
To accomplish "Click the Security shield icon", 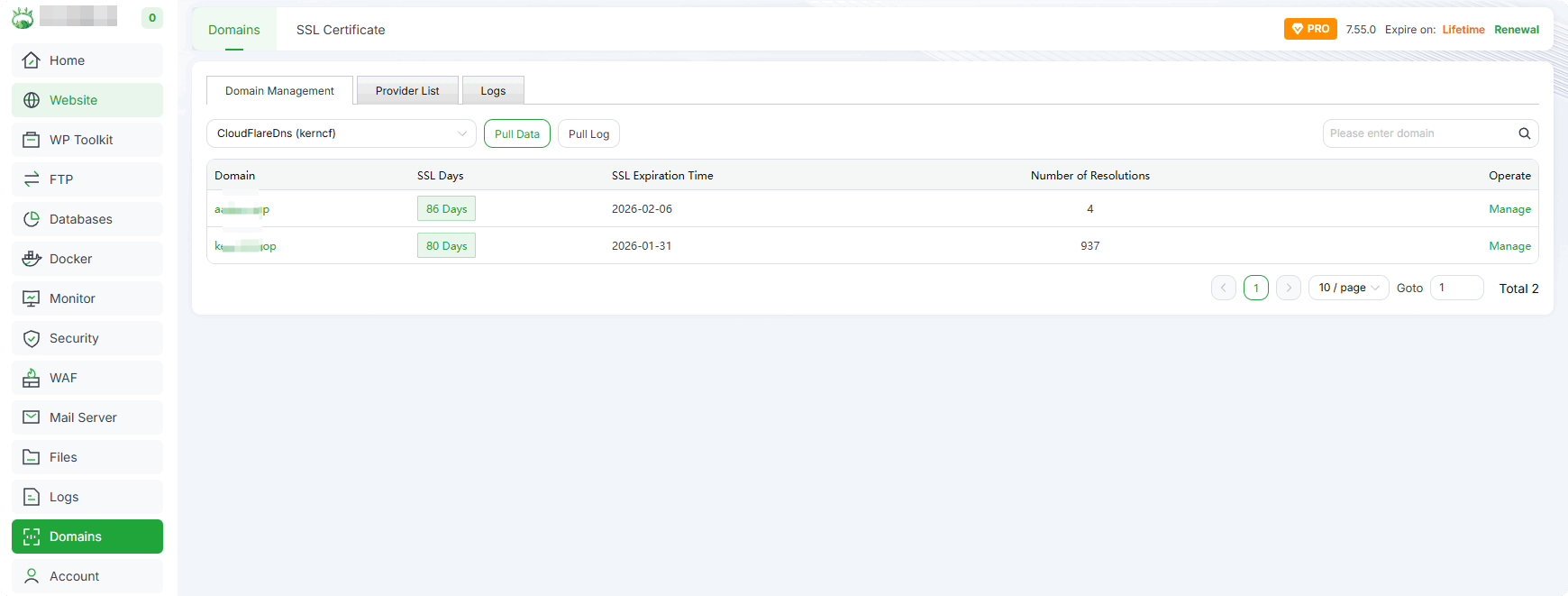I will point(32,338).
